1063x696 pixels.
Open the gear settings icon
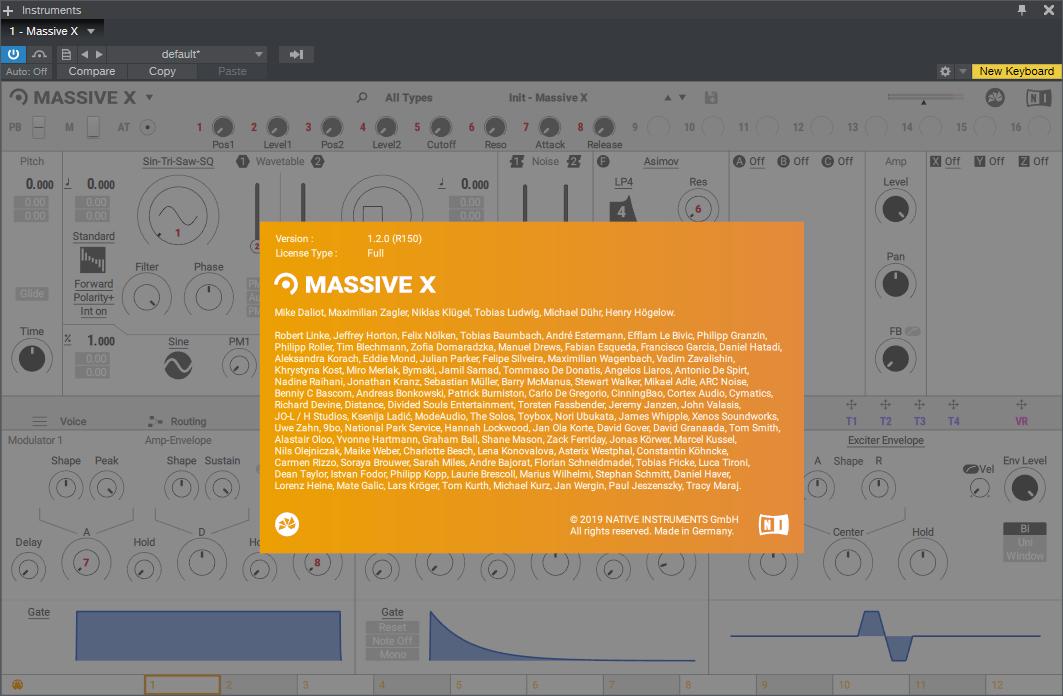click(945, 71)
